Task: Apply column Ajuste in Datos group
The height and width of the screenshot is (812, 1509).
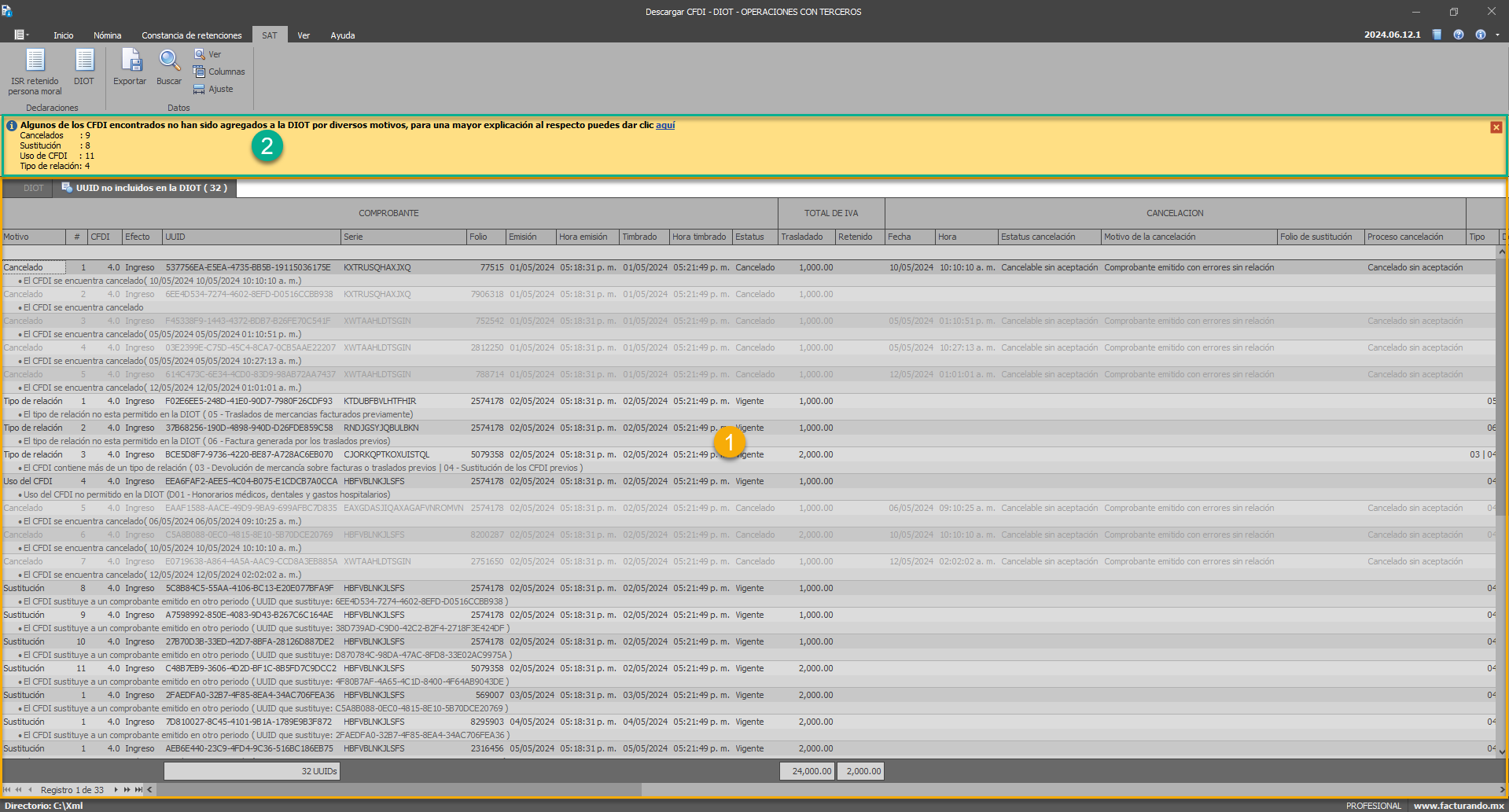Action: click(213, 89)
